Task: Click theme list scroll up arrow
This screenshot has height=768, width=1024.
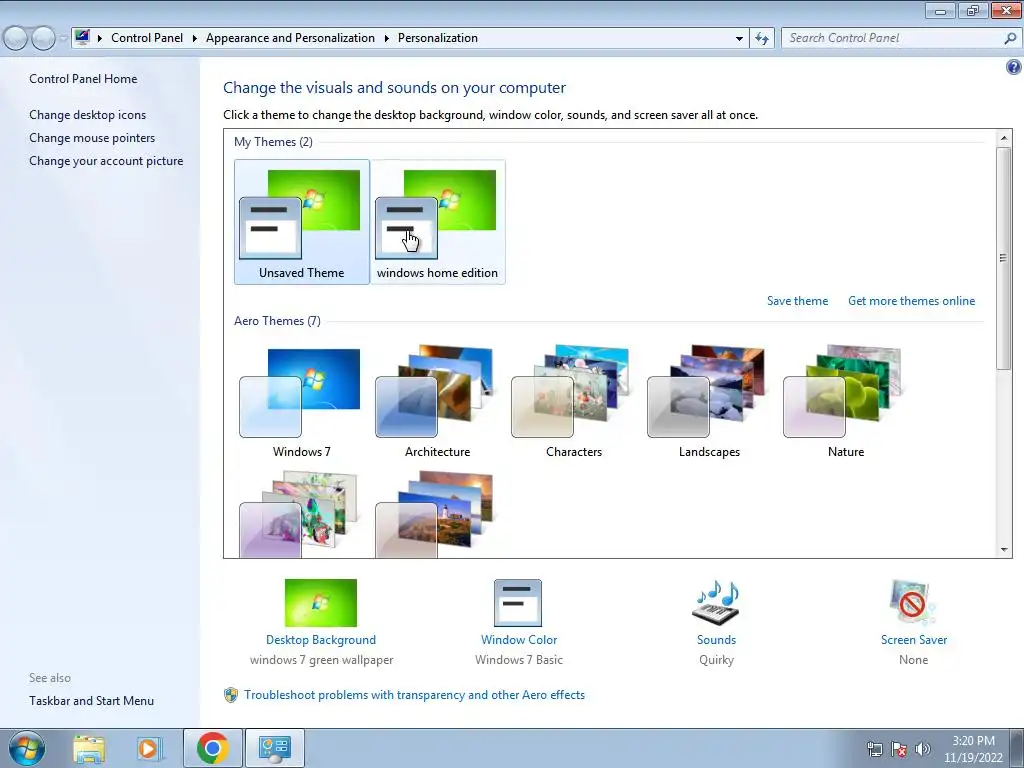Action: (1004, 138)
